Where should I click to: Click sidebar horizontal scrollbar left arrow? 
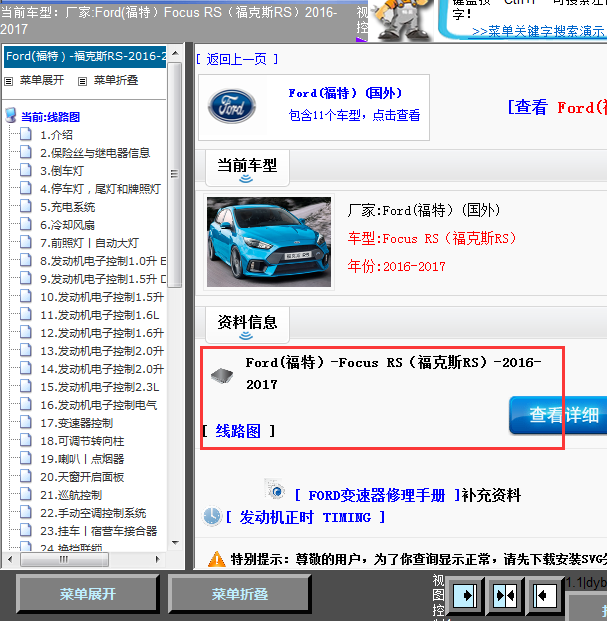[x=10, y=559]
